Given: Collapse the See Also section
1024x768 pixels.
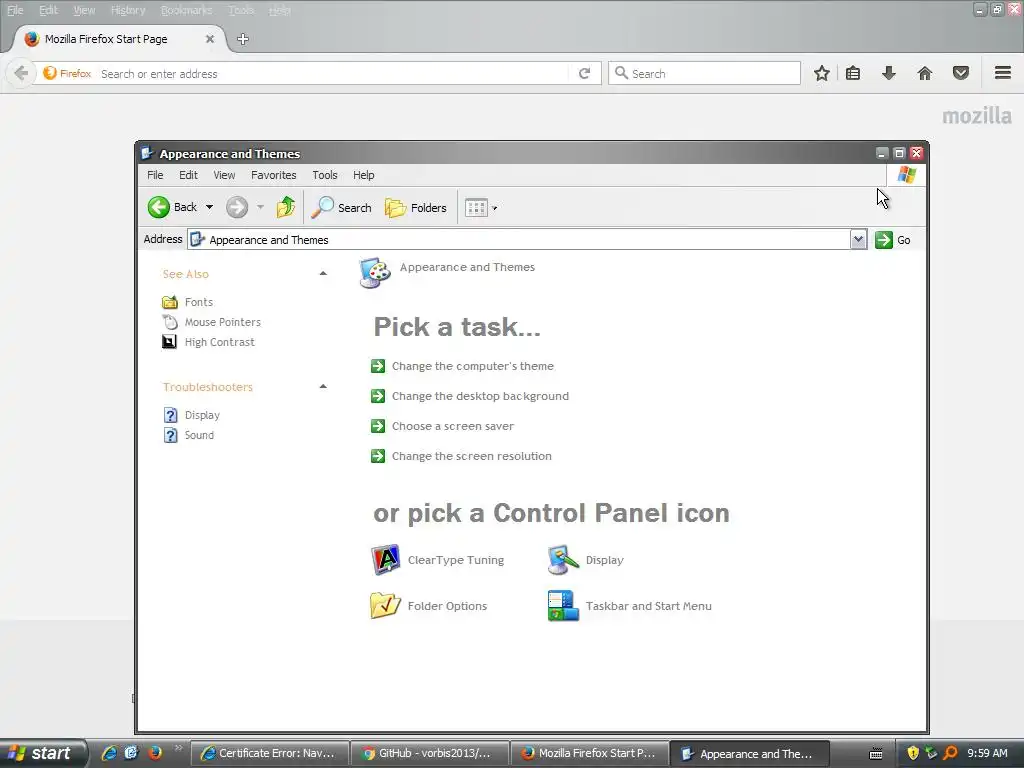Looking at the screenshot, I should (323, 274).
